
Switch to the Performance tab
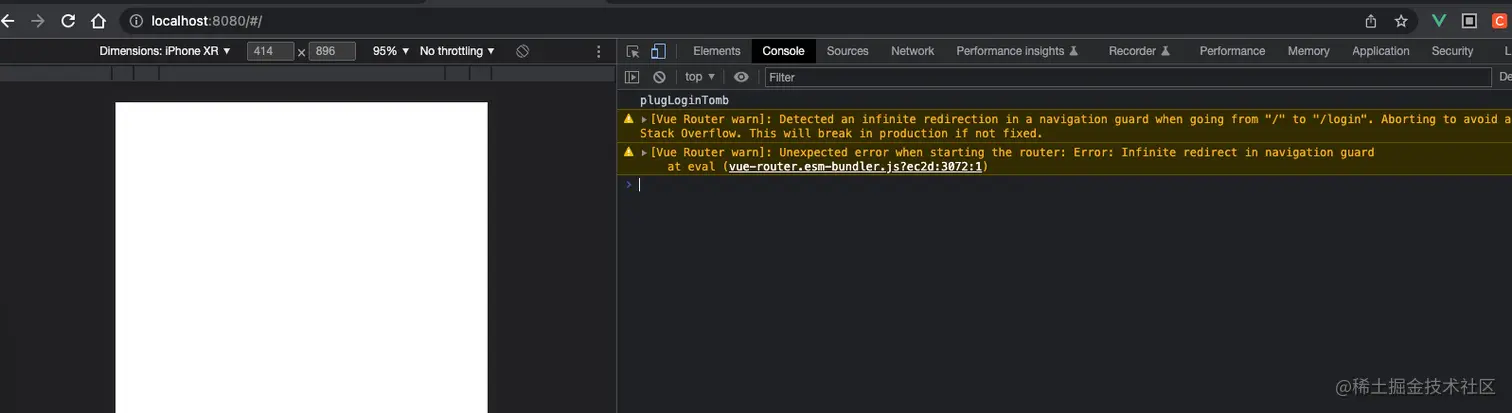1232,51
